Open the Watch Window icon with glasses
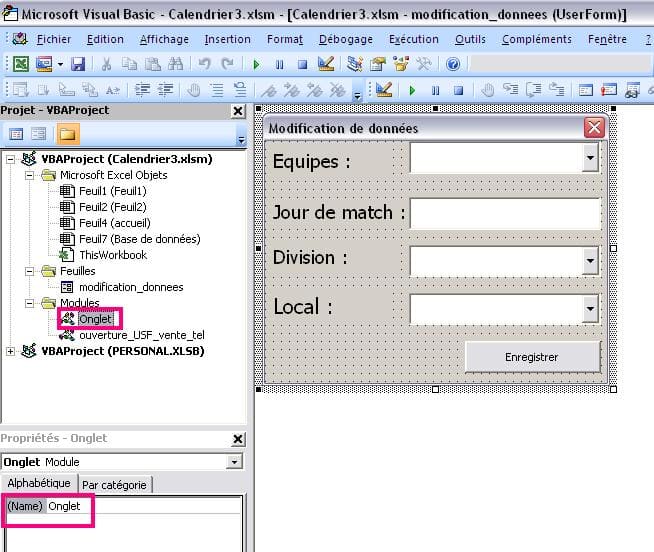Screen dimensions: 654x552 pyautogui.click(x=632, y=90)
